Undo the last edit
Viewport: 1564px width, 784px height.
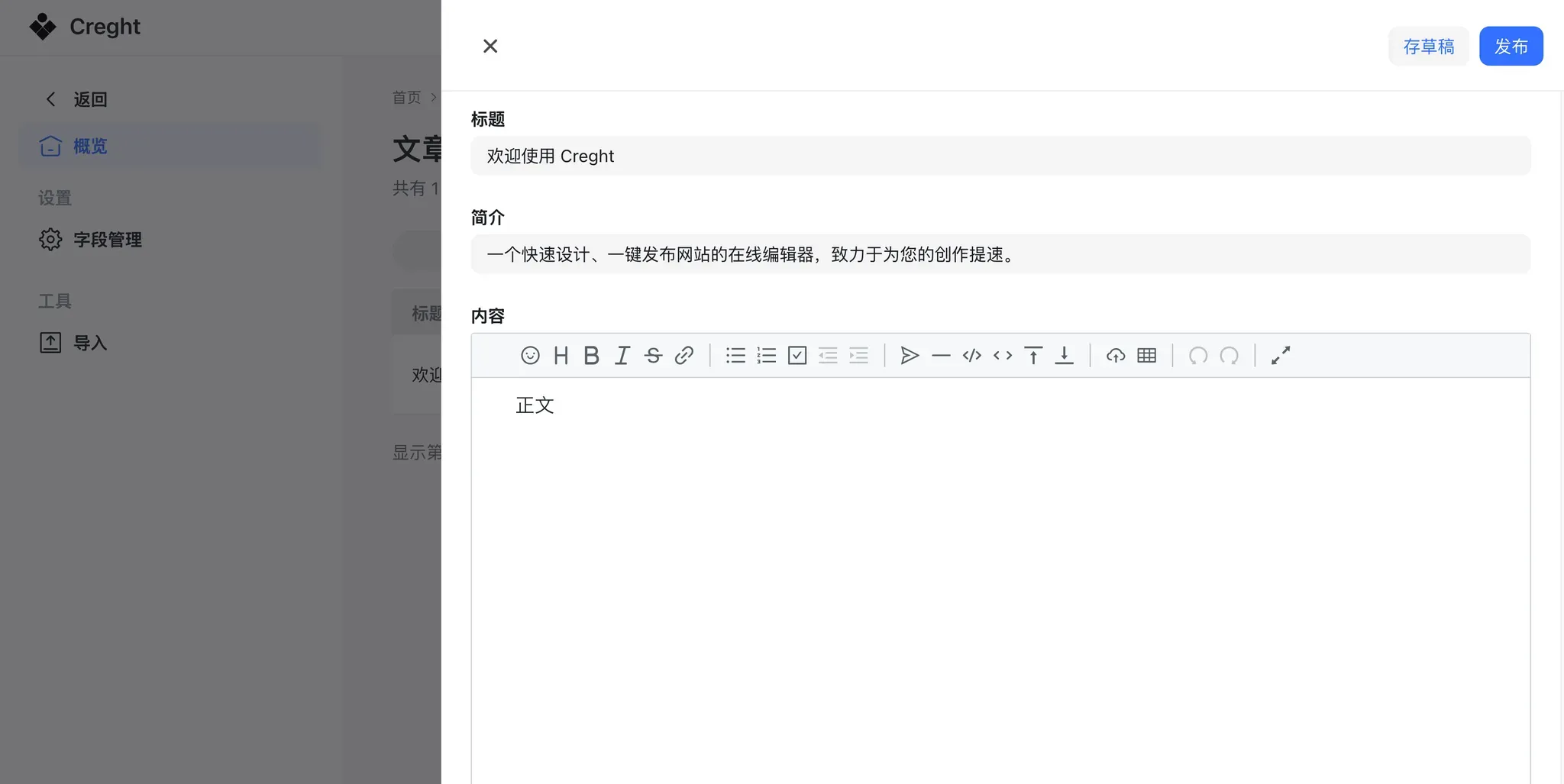(x=1198, y=355)
